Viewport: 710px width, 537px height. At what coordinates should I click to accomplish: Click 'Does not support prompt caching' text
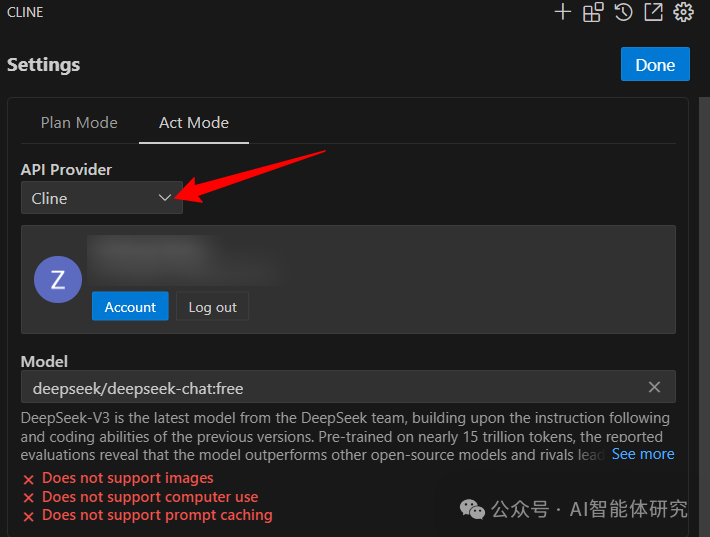[x=157, y=515]
